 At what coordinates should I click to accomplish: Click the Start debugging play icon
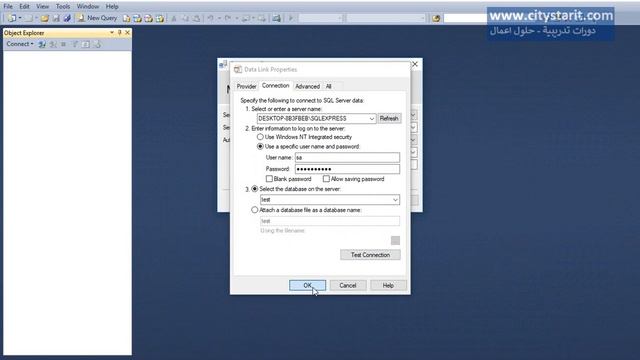(291, 18)
